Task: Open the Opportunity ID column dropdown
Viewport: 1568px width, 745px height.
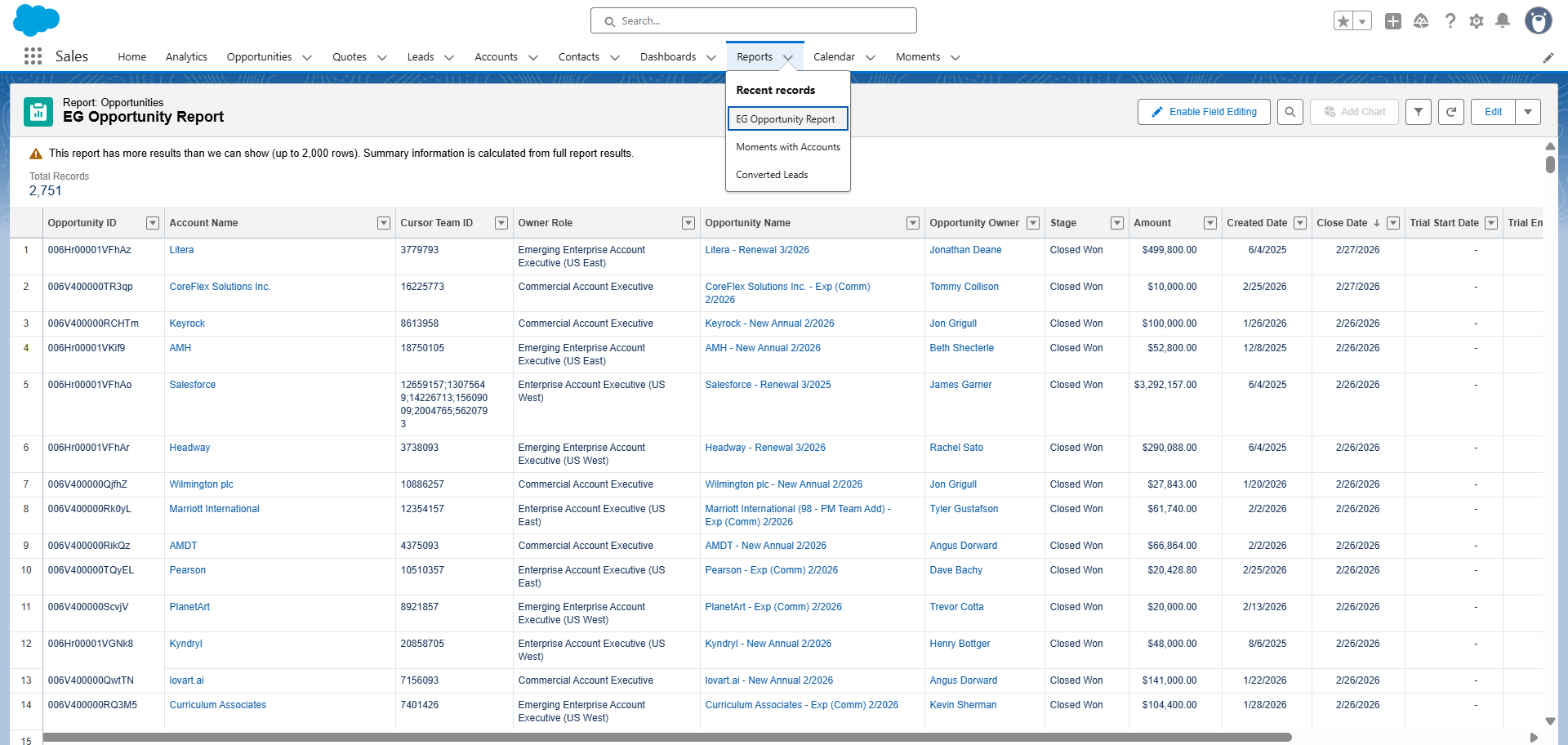Action: tap(152, 222)
